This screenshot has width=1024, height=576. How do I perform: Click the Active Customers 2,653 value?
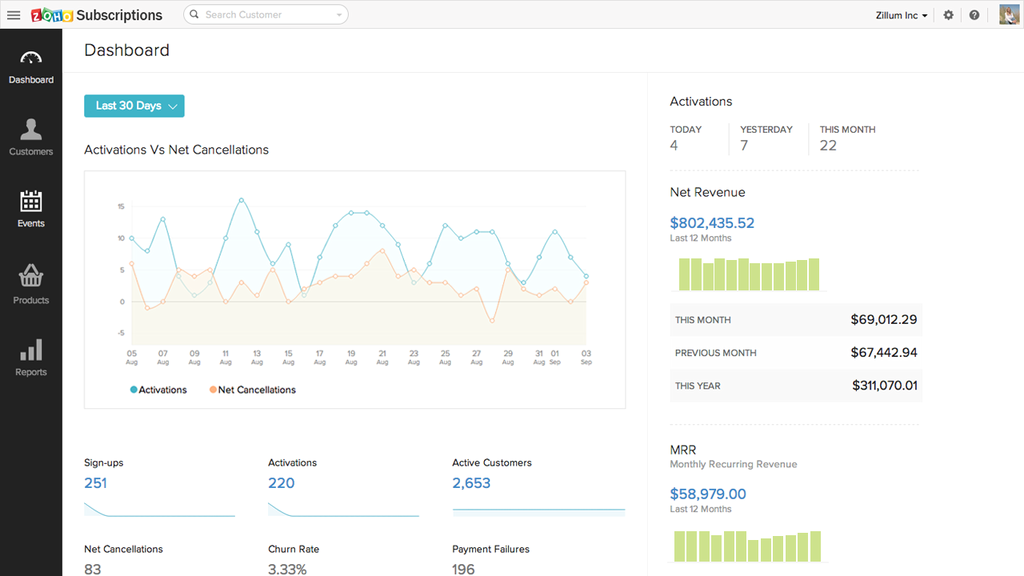point(471,483)
